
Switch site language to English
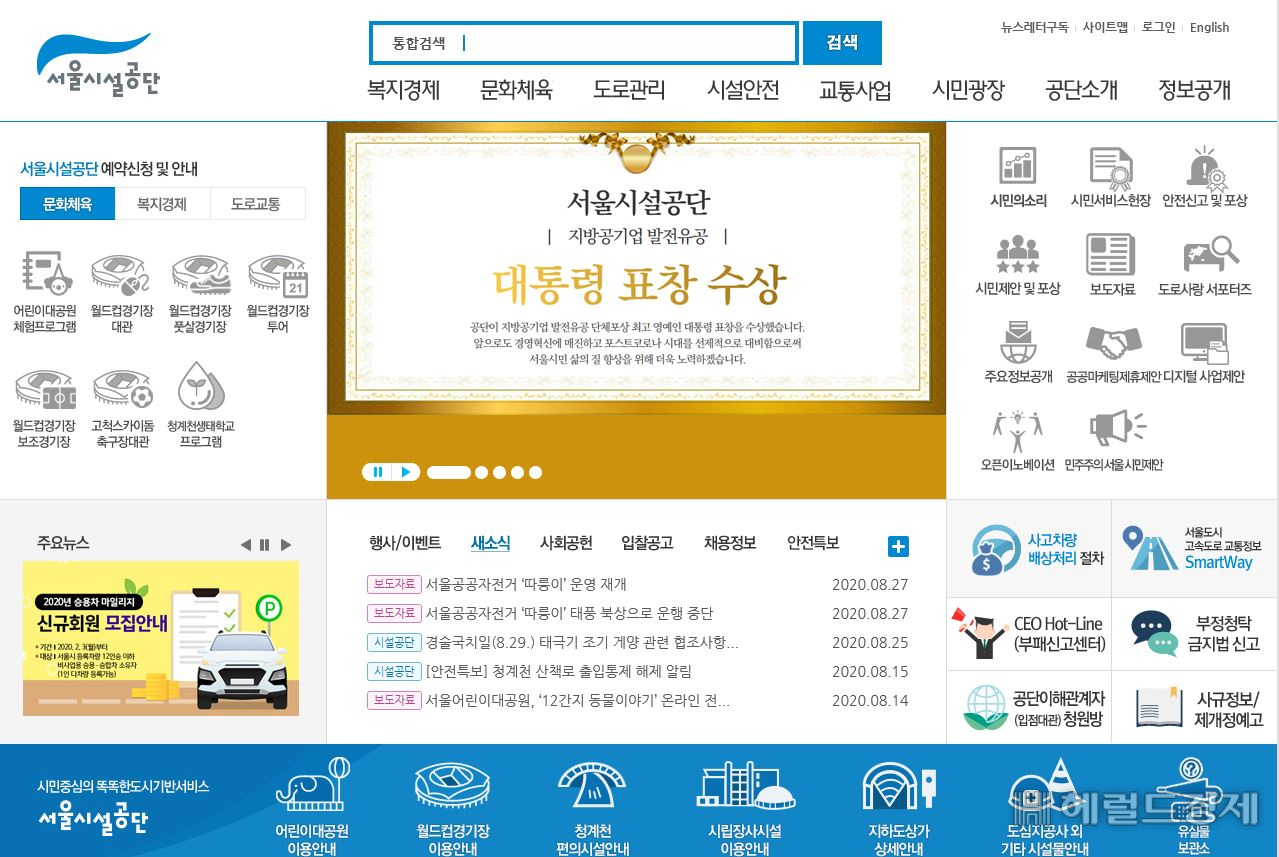[1209, 27]
